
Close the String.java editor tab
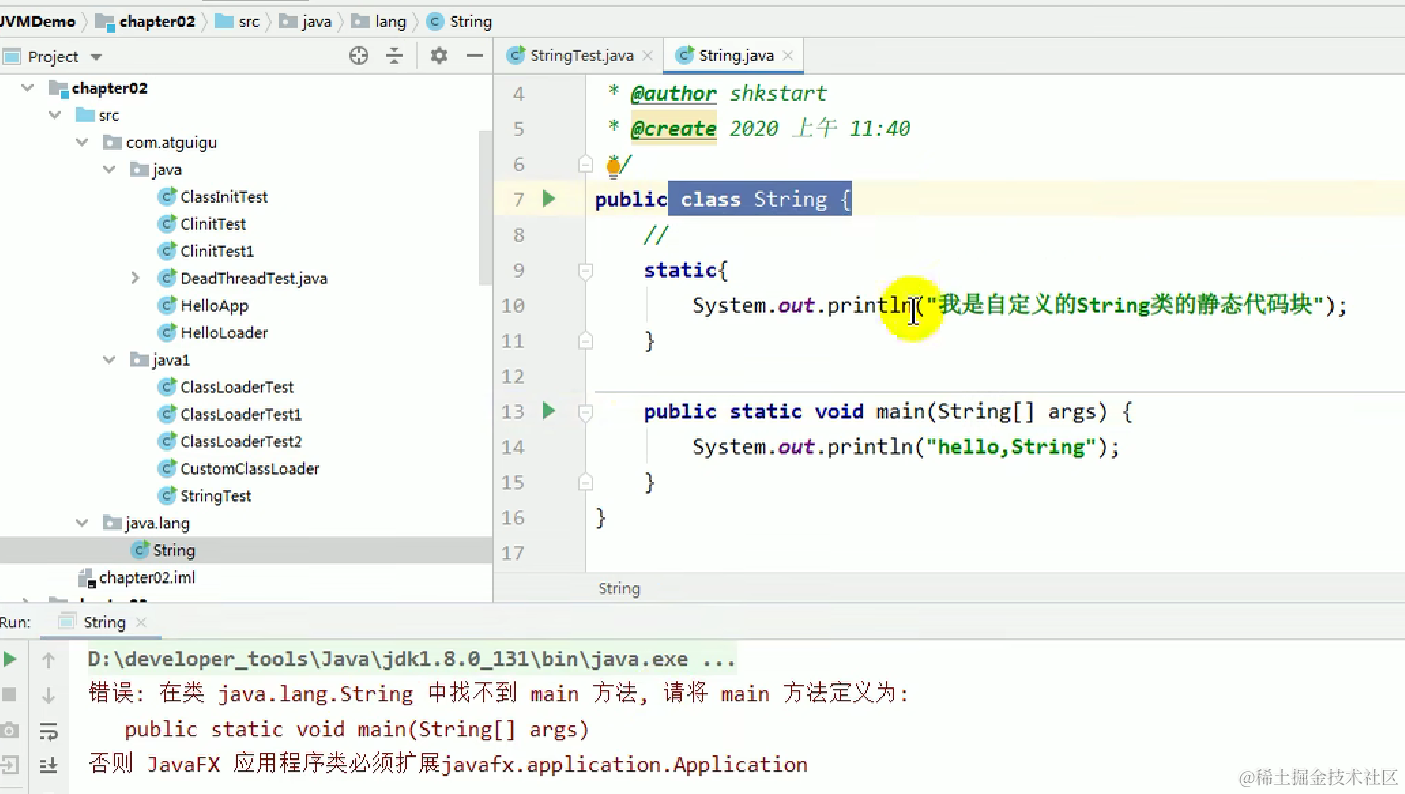[x=788, y=56]
